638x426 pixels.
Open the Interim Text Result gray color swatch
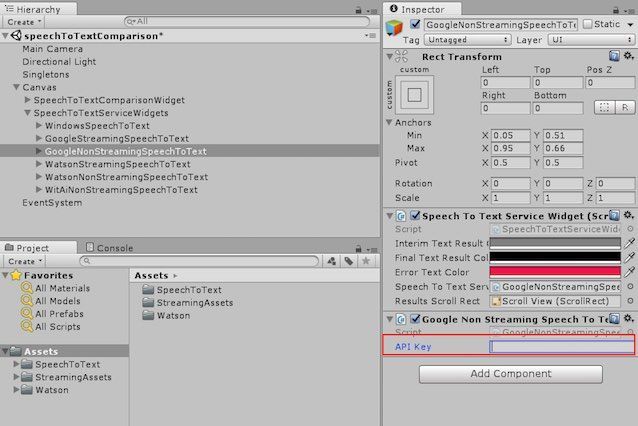555,243
